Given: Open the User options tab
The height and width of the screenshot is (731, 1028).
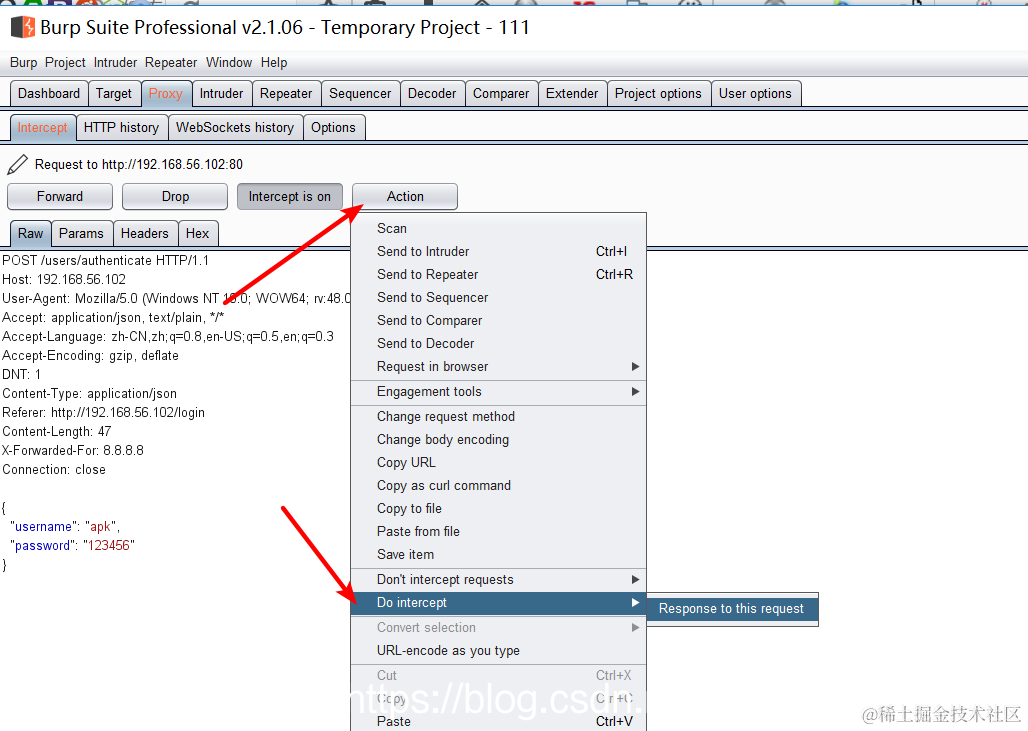Looking at the screenshot, I should (755, 94).
